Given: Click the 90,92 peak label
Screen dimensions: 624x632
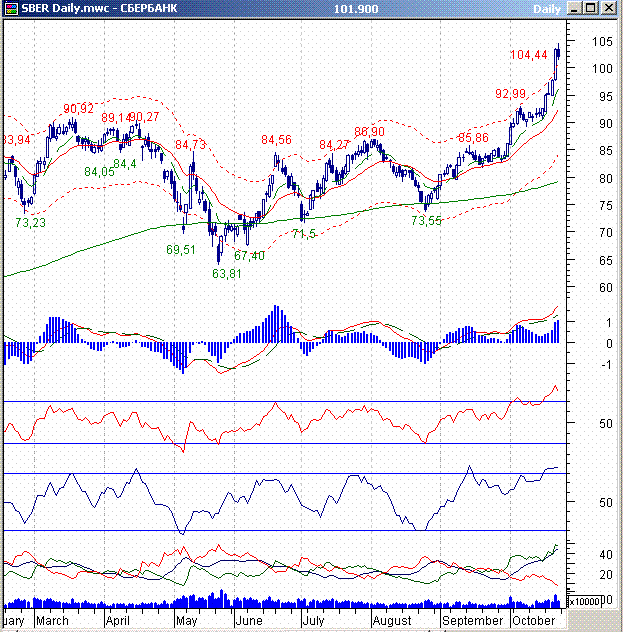Looking at the screenshot, I should pyautogui.click(x=79, y=108).
